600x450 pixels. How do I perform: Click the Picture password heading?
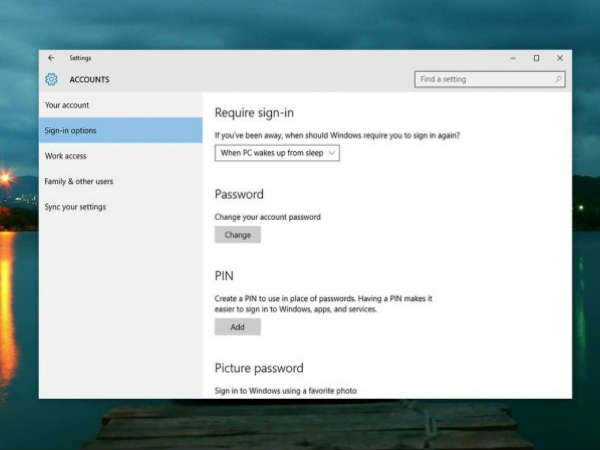coord(259,368)
